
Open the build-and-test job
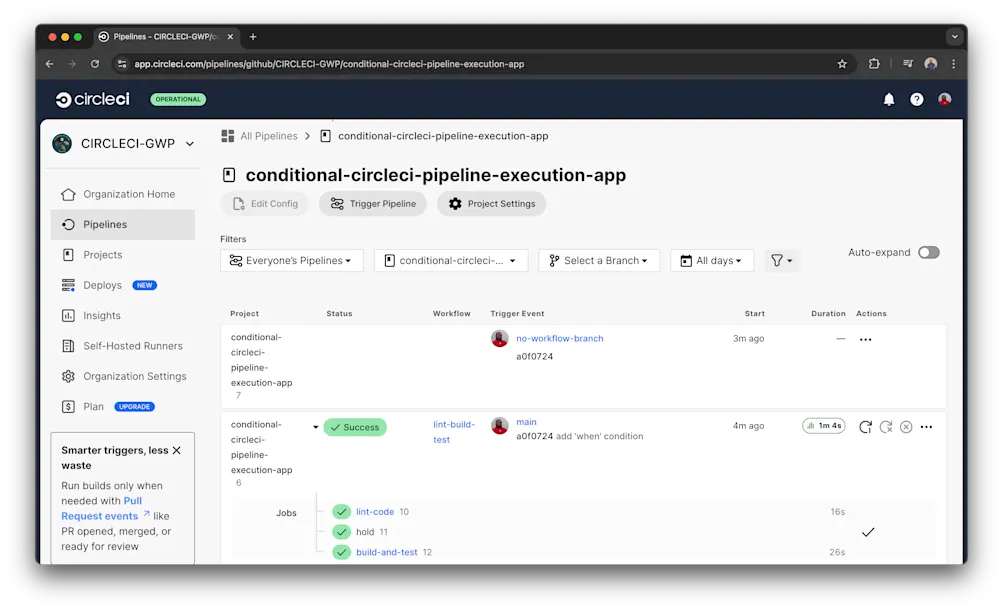pos(386,552)
